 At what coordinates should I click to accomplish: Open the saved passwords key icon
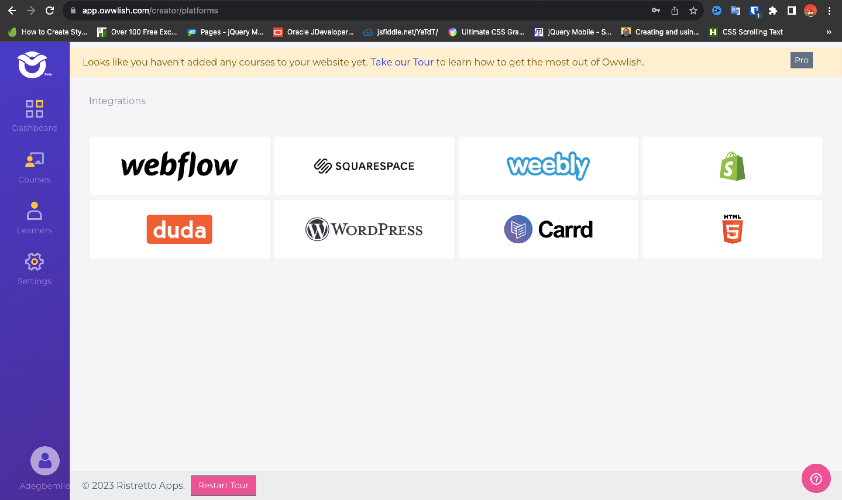point(656,11)
